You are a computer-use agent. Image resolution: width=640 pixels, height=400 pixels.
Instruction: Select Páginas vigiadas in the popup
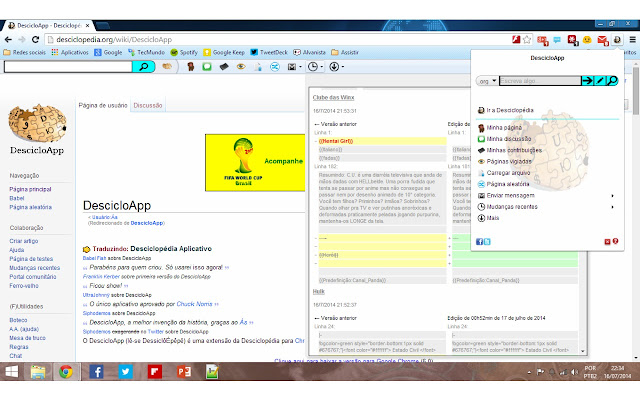pyautogui.click(x=504, y=162)
